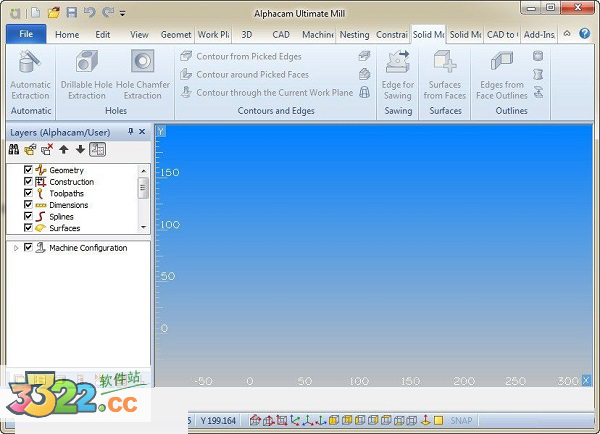Open the quick access toolbar customize arrow
The width and height of the screenshot is (600, 434).
coord(122,14)
